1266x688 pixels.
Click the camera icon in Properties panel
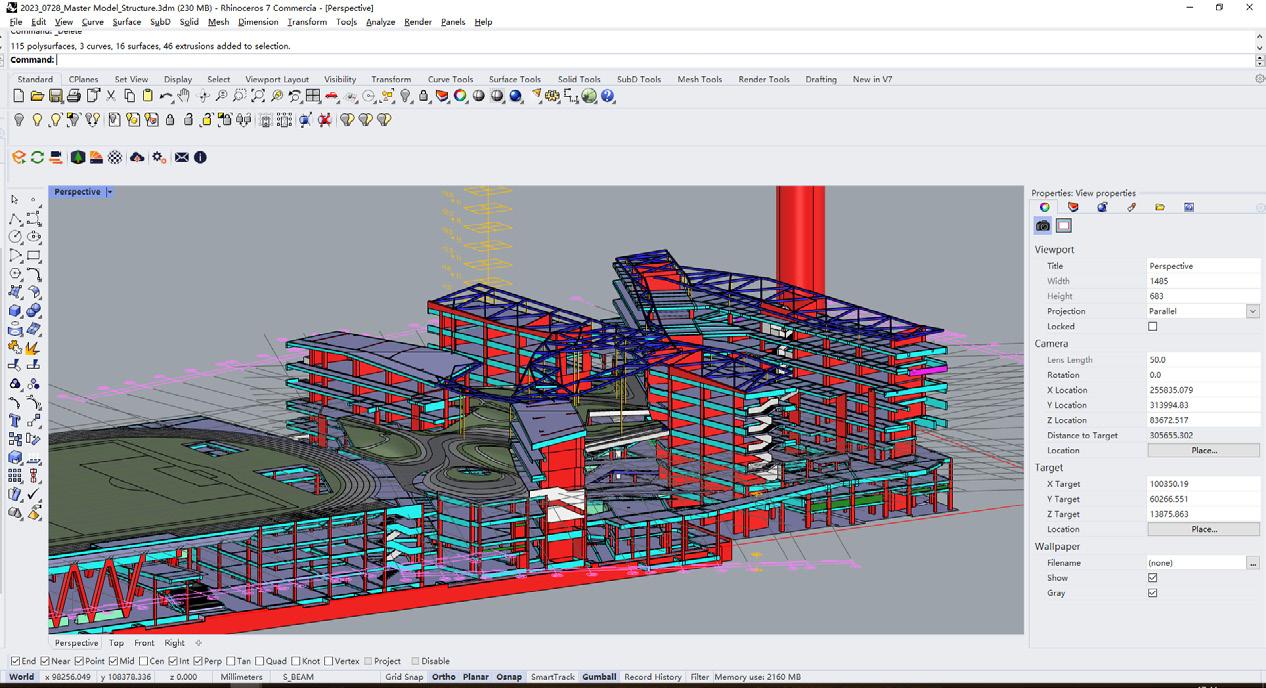(1043, 226)
